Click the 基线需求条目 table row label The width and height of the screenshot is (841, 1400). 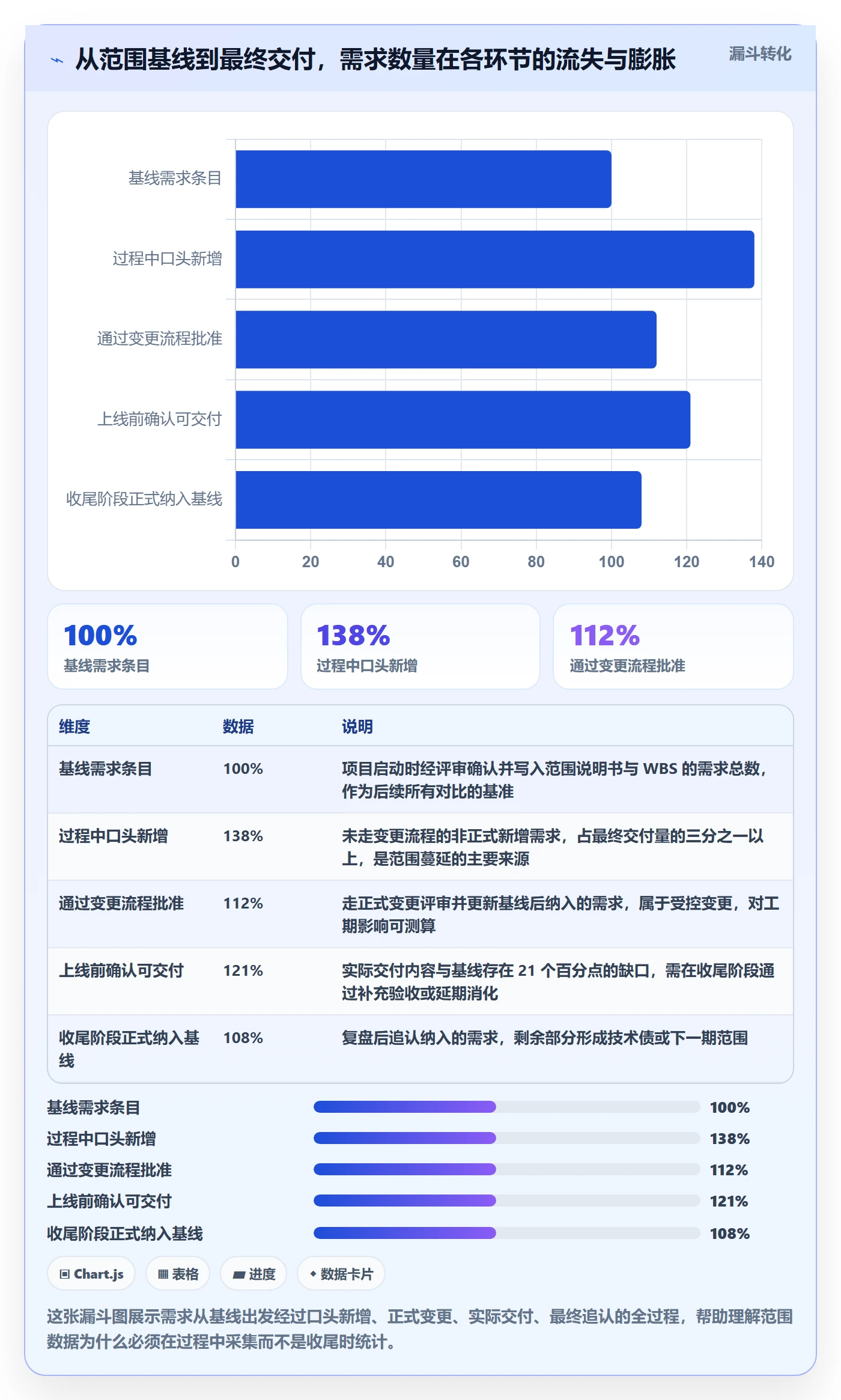(106, 768)
